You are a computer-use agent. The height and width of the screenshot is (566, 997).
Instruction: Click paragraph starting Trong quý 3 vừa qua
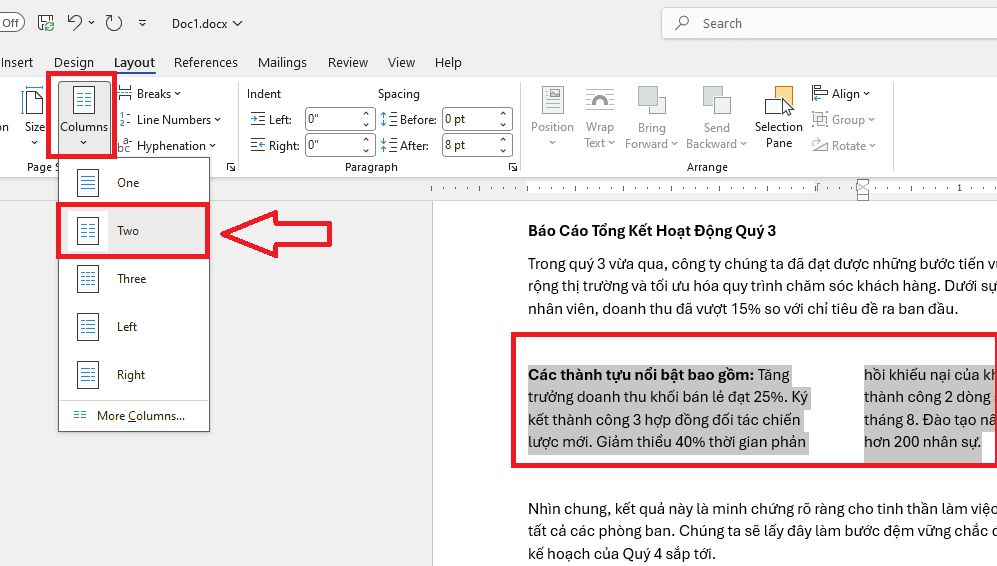[762, 286]
